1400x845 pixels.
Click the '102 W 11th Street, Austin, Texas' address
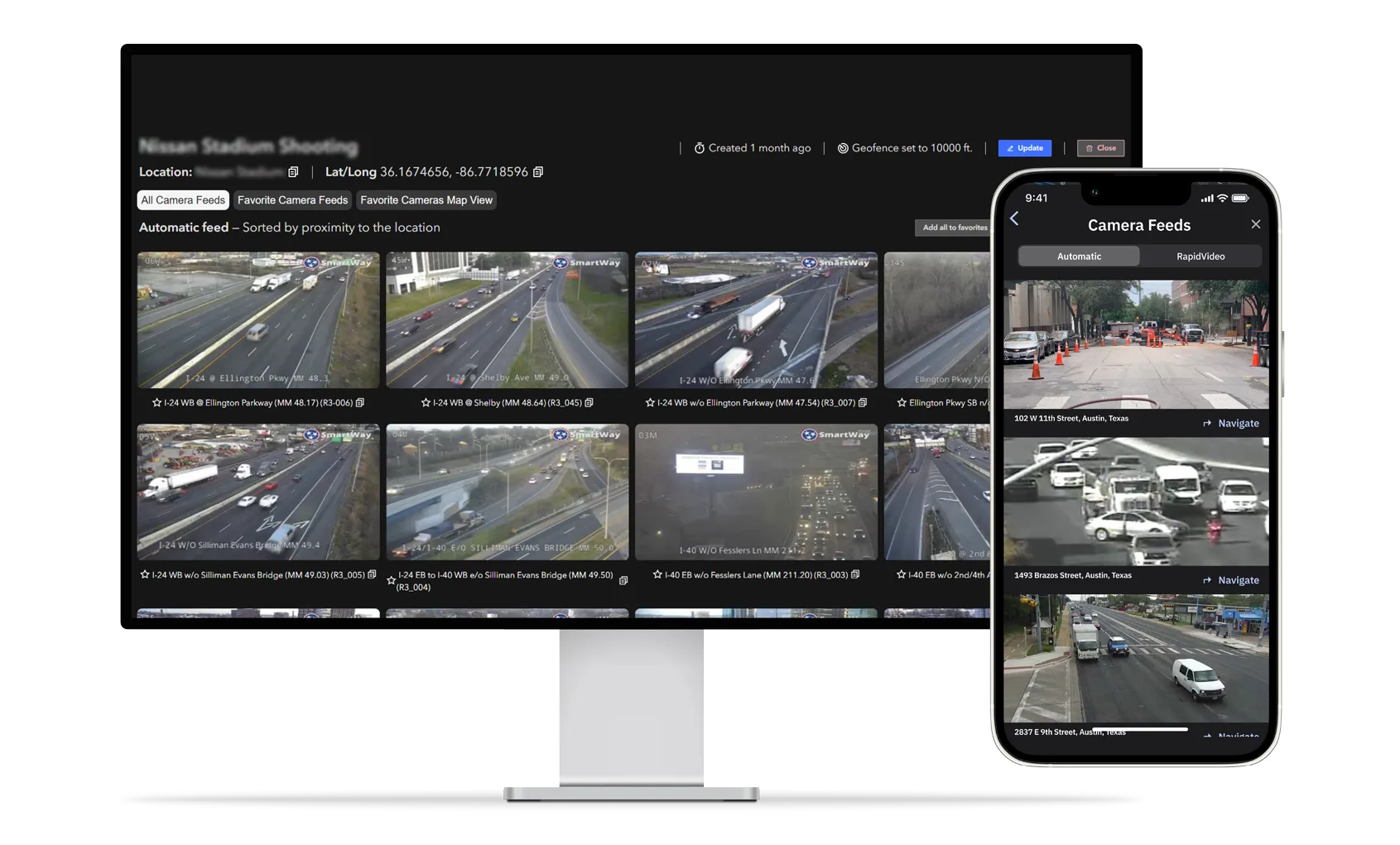click(x=1071, y=419)
